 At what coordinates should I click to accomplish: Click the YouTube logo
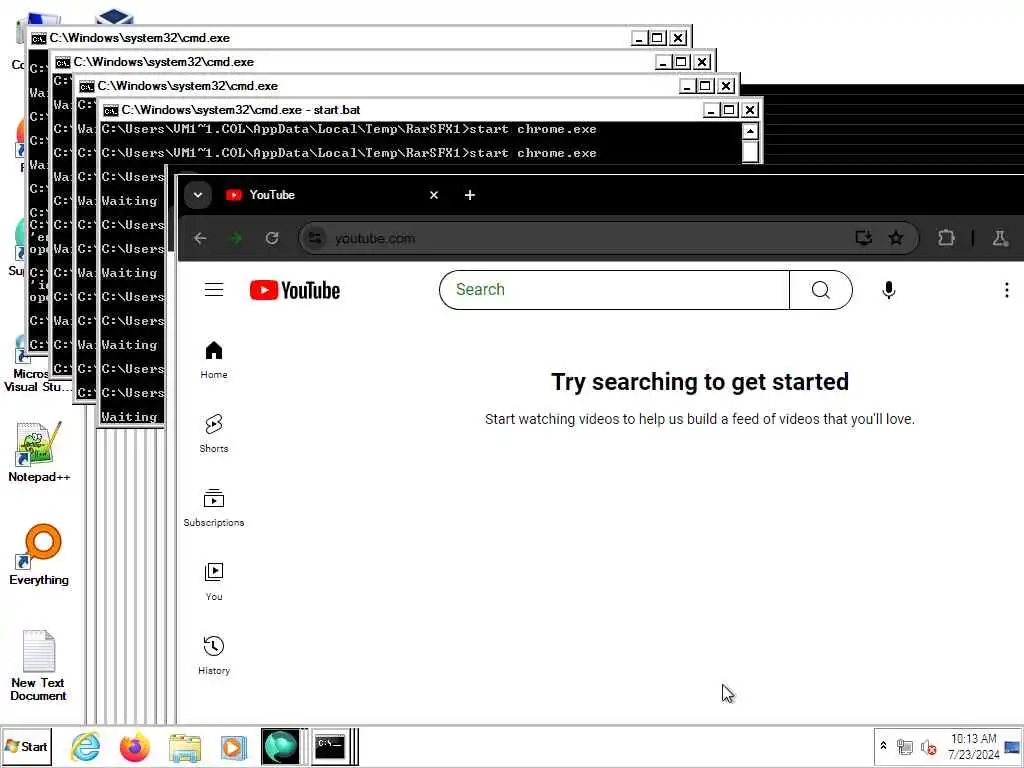pyautogui.click(x=295, y=290)
